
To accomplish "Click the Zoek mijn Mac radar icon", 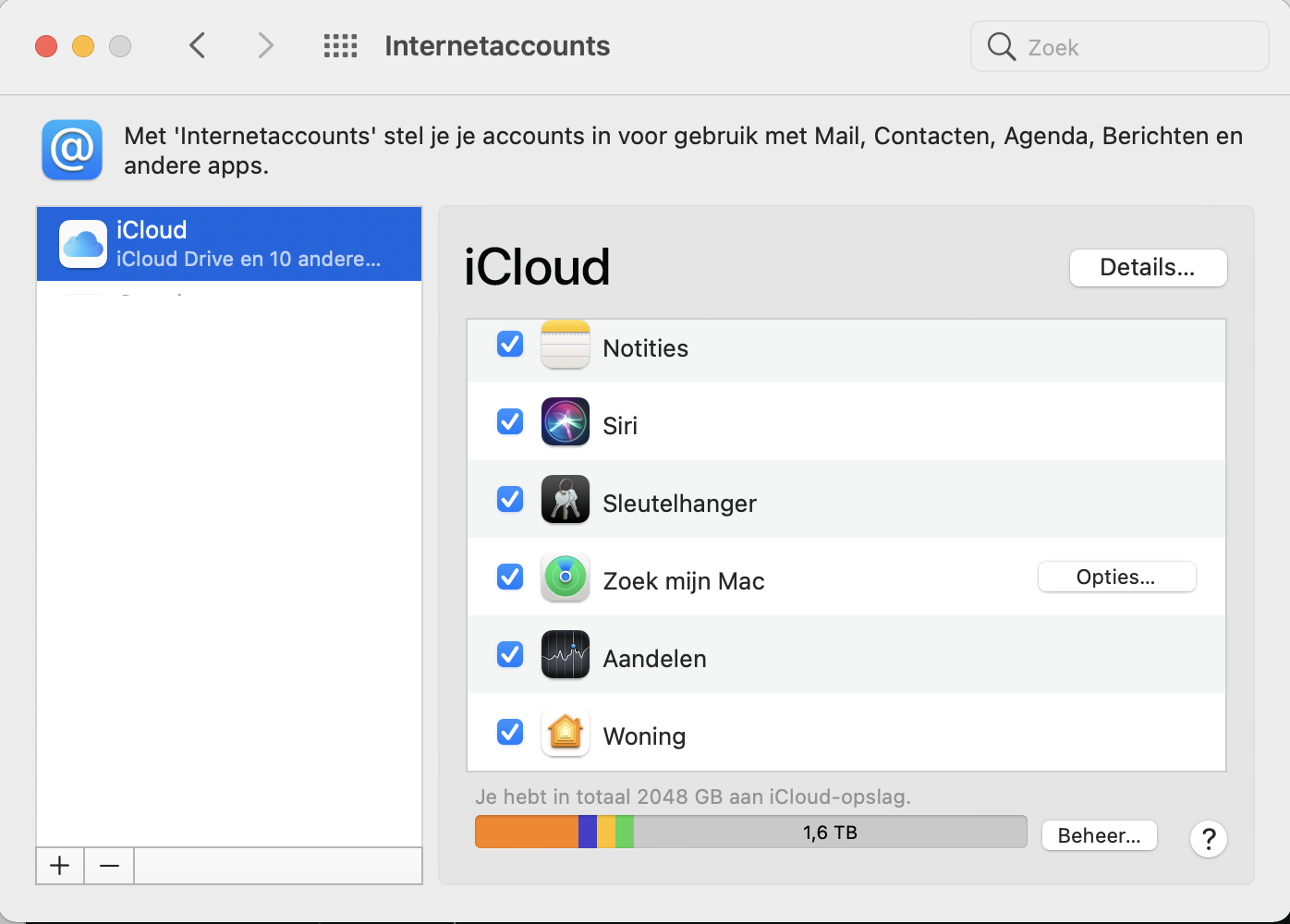I will pyautogui.click(x=565, y=577).
